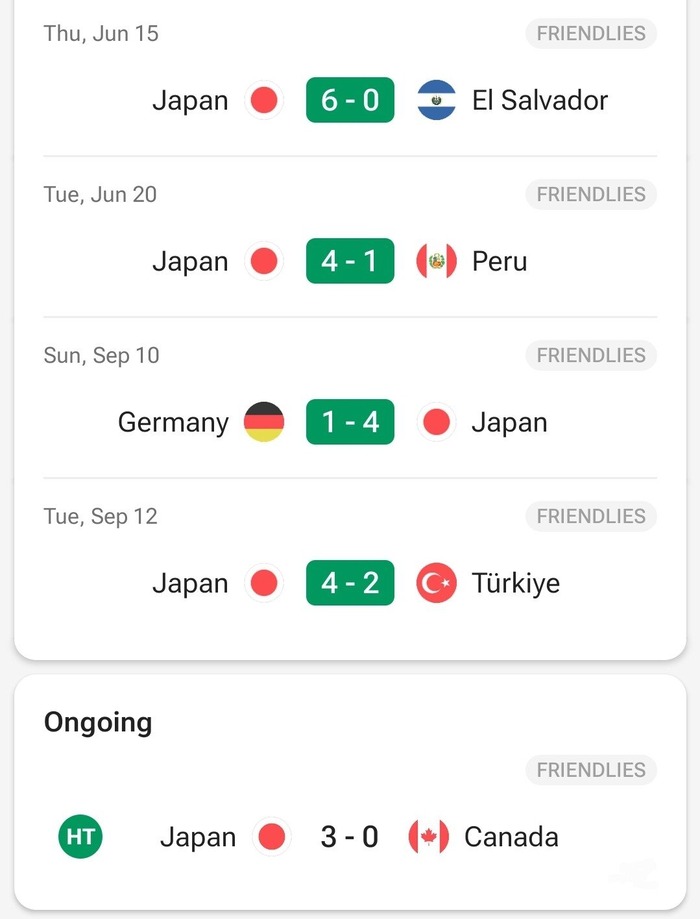Click the El Salvador flag icon
Image resolution: width=700 pixels, height=919 pixels.
[x=436, y=100]
